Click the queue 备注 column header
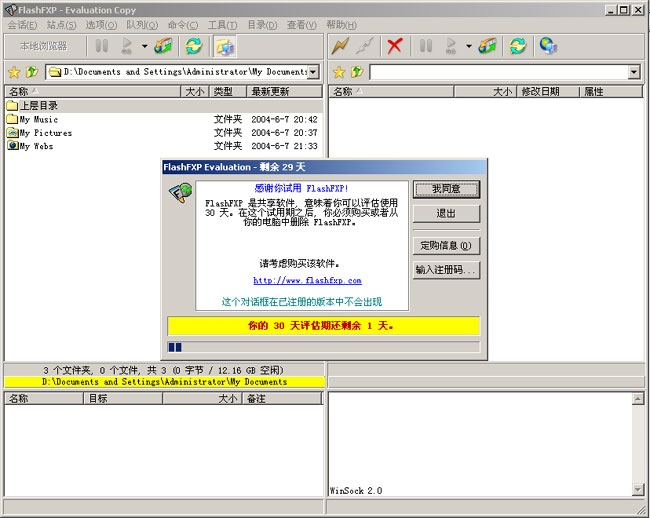This screenshot has height=518, width=650. [282, 399]
